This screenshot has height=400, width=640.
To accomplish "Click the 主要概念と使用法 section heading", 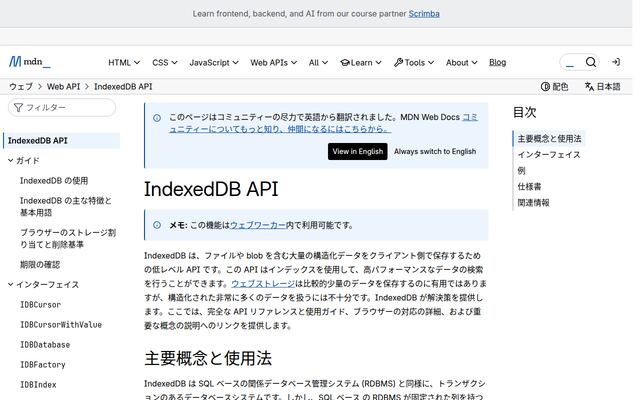I will pyautogui.click(x=208, y=358).
